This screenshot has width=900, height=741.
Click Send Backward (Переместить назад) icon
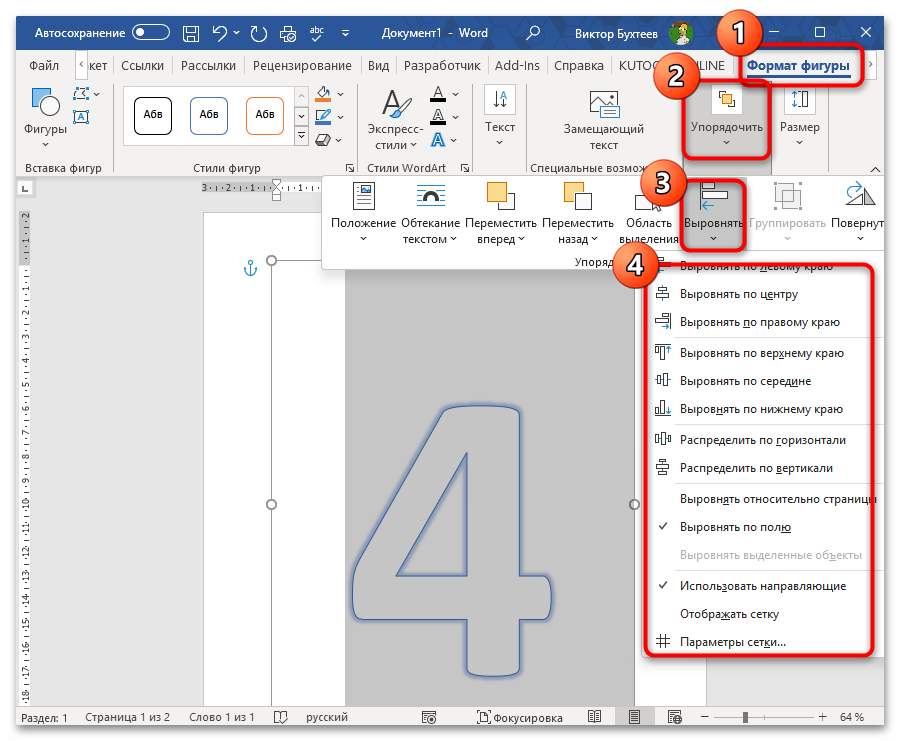(x=577, y=194)
